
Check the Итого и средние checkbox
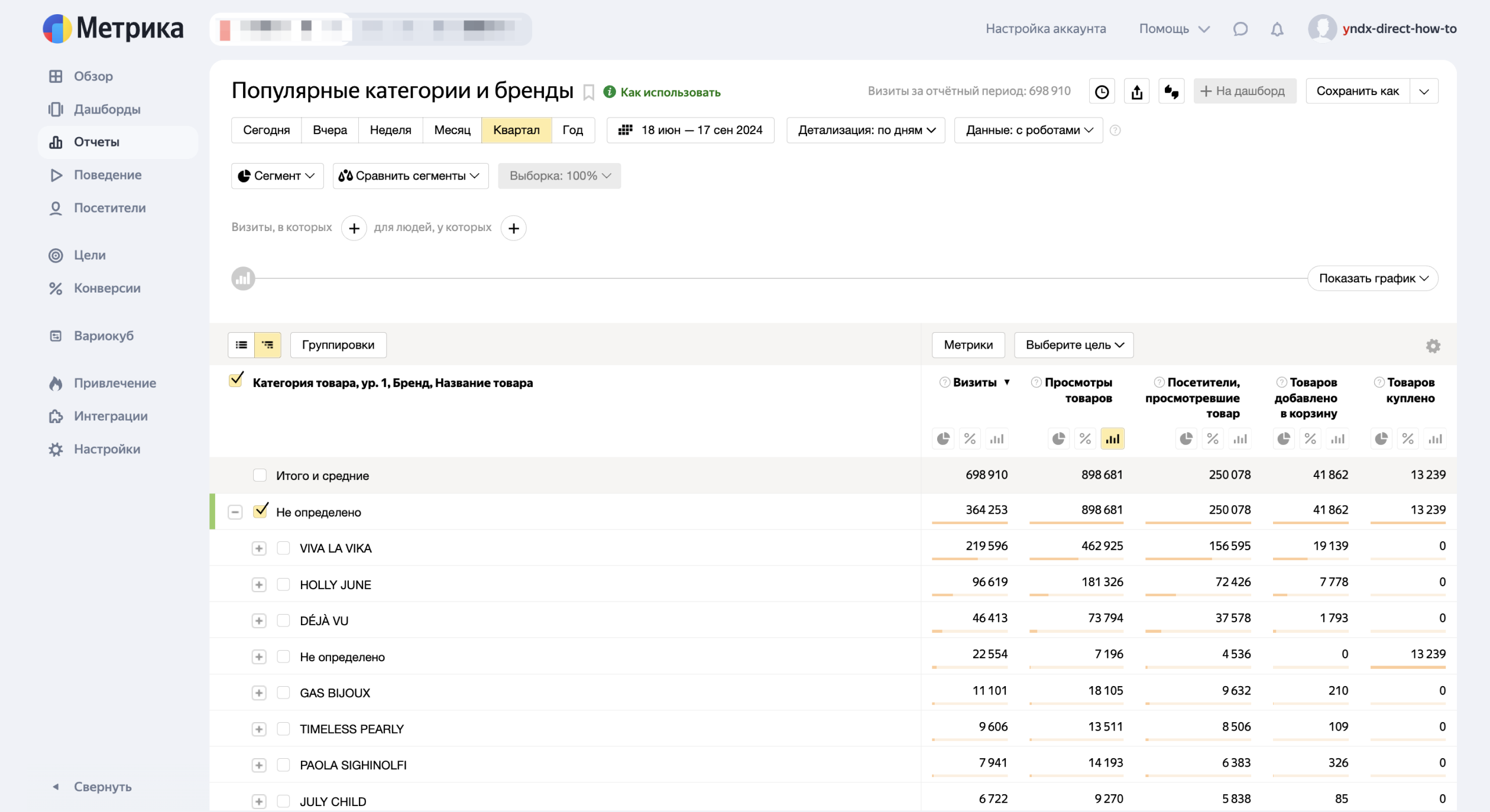click(x=260, y=476)
